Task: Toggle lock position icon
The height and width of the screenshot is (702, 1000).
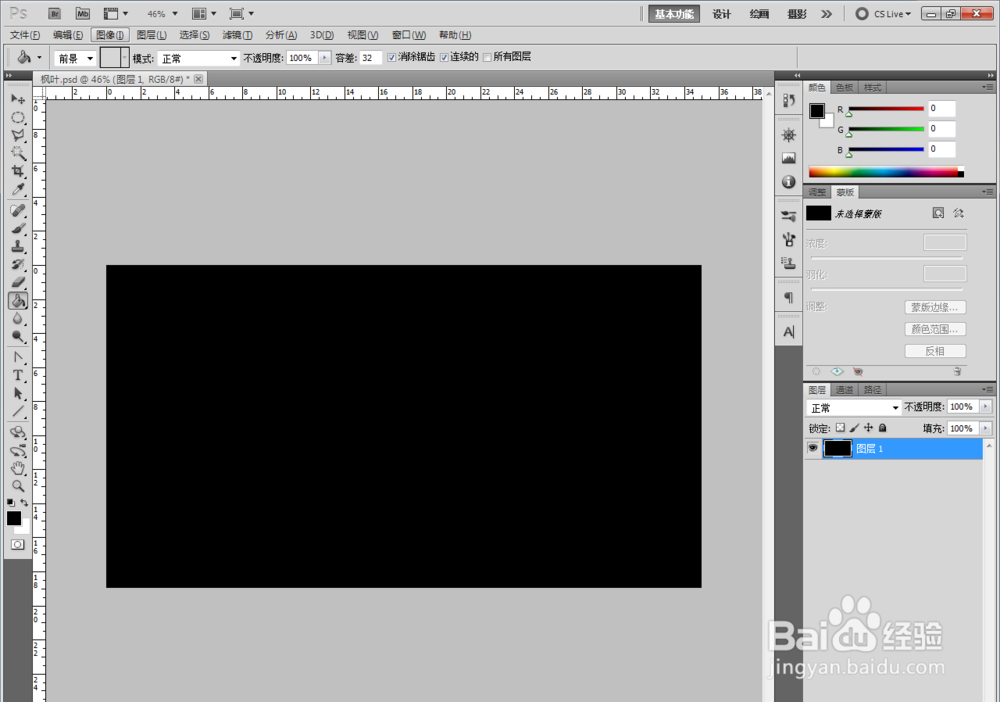Action: click(868, 428)
